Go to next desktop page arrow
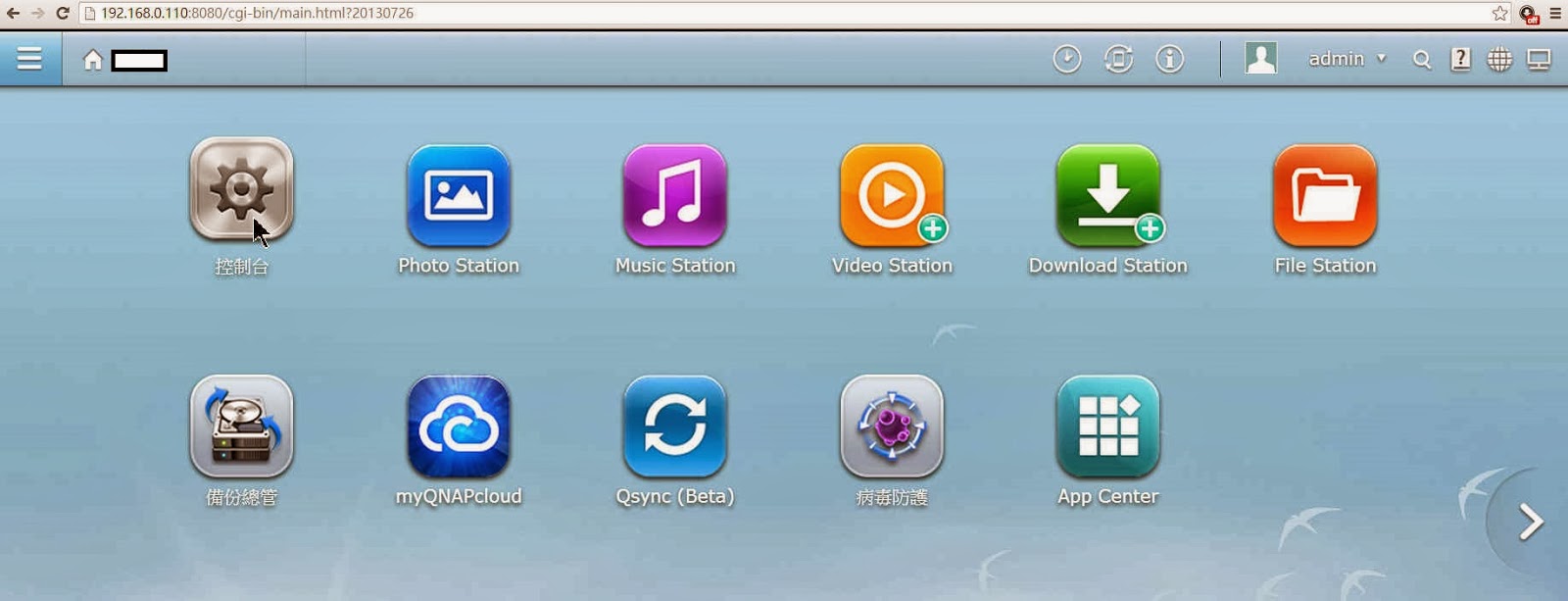The image size is (1568, 601). 1530,522
